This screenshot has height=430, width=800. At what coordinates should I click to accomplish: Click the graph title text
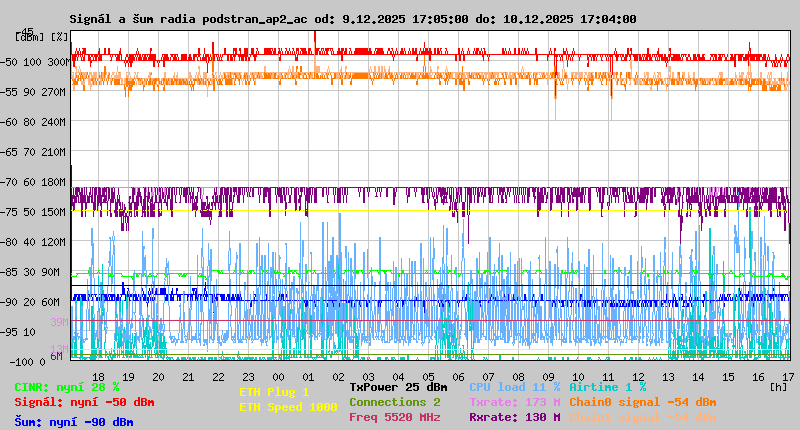(352, 19)
